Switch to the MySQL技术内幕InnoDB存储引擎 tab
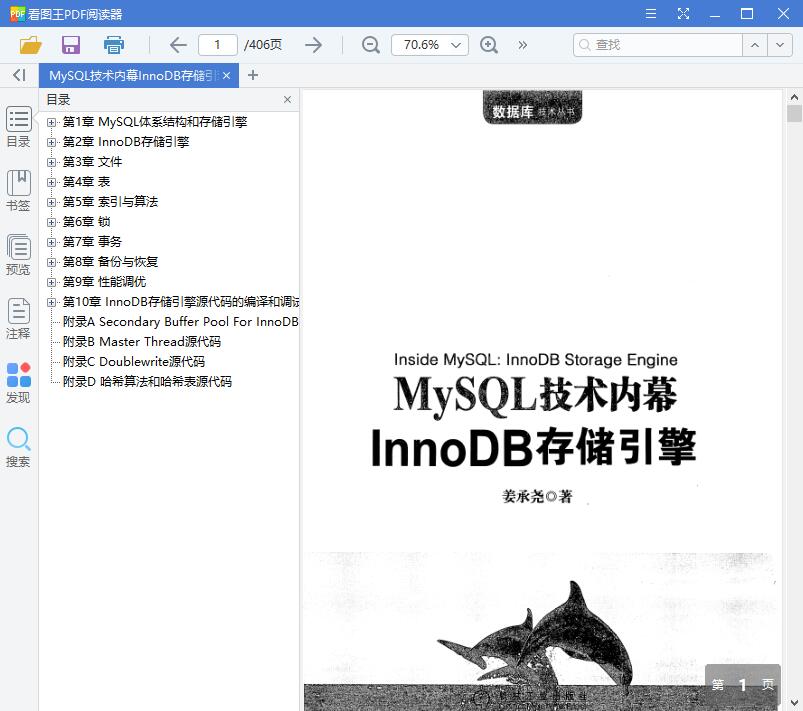The height and width of the screenshot is (711, 803). [133, 76]
